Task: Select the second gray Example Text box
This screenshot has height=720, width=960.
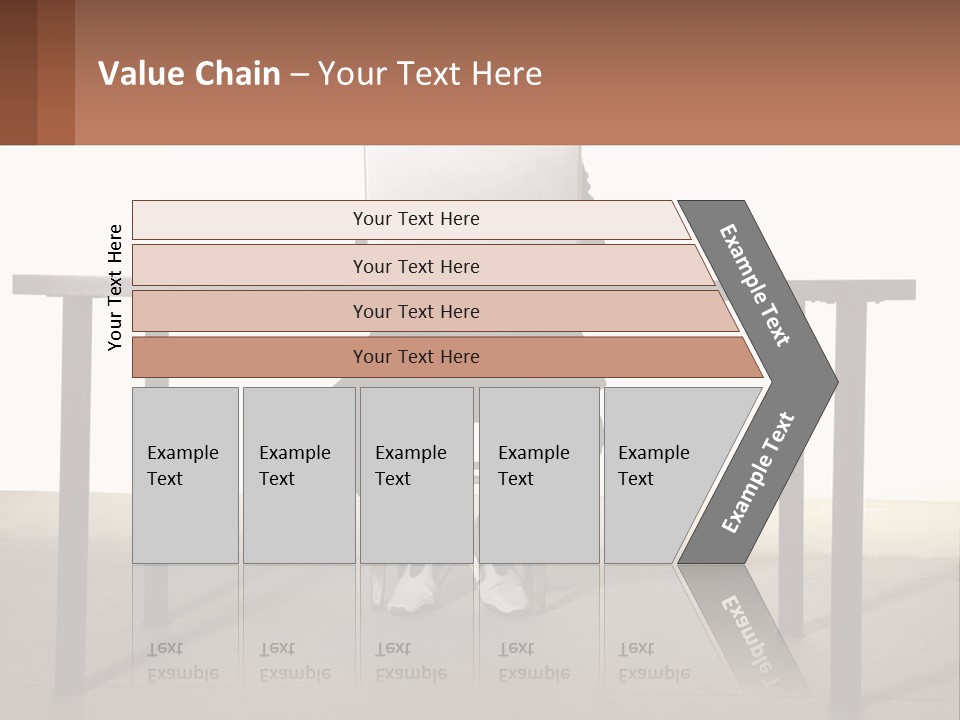Action: pos(298,475)
